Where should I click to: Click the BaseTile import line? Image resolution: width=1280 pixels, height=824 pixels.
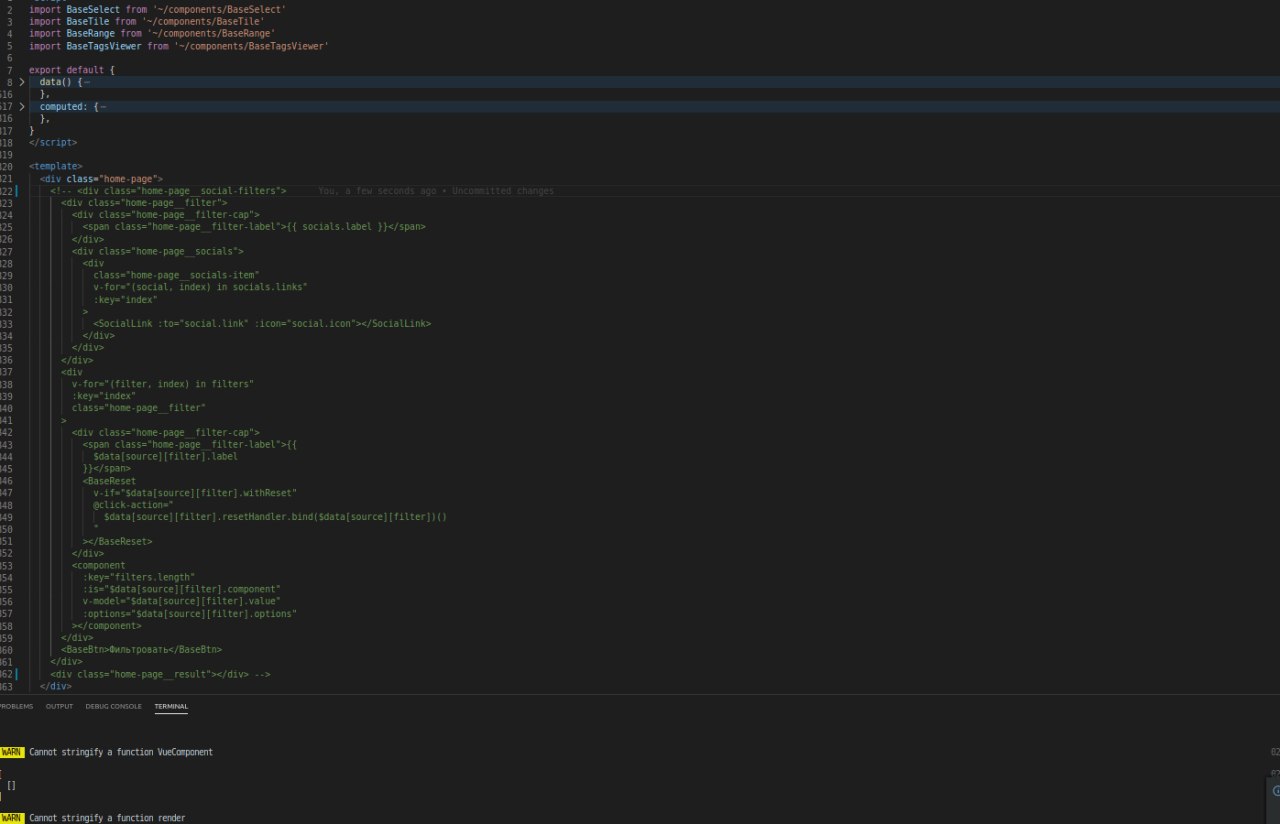[x=147, y=21]
